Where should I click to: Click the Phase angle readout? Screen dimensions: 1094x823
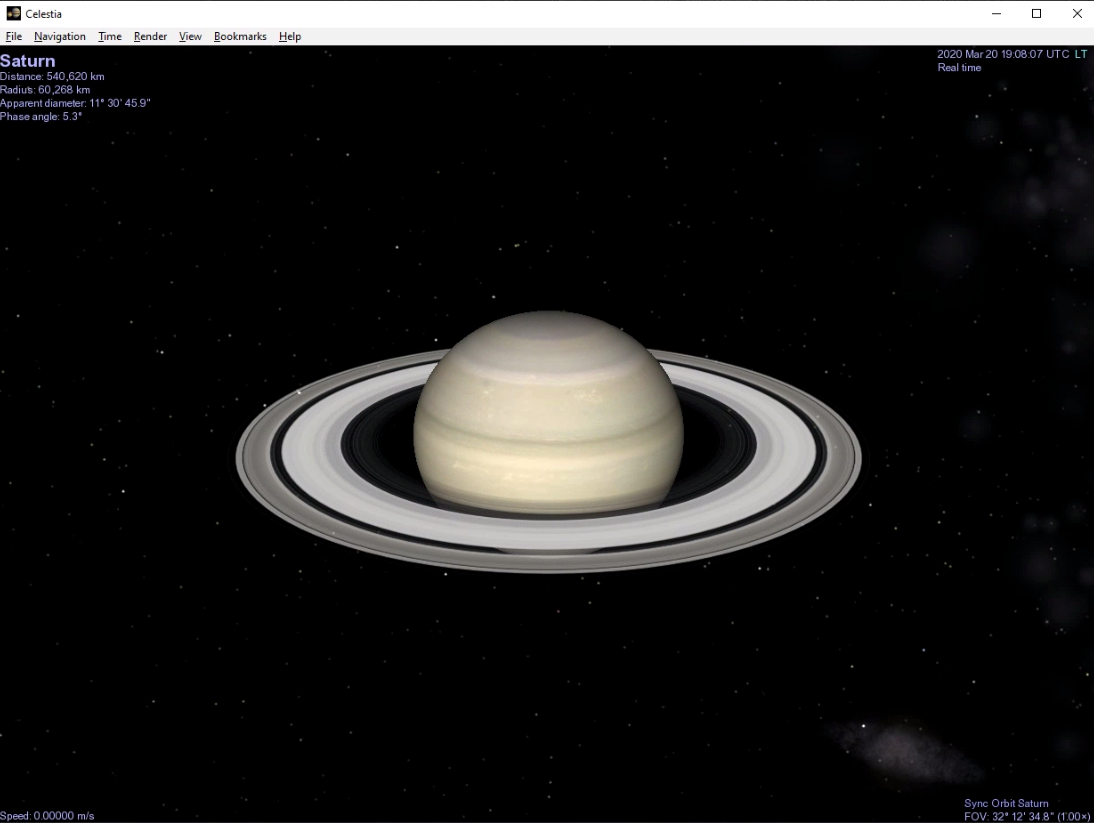[x=41, y=116]
